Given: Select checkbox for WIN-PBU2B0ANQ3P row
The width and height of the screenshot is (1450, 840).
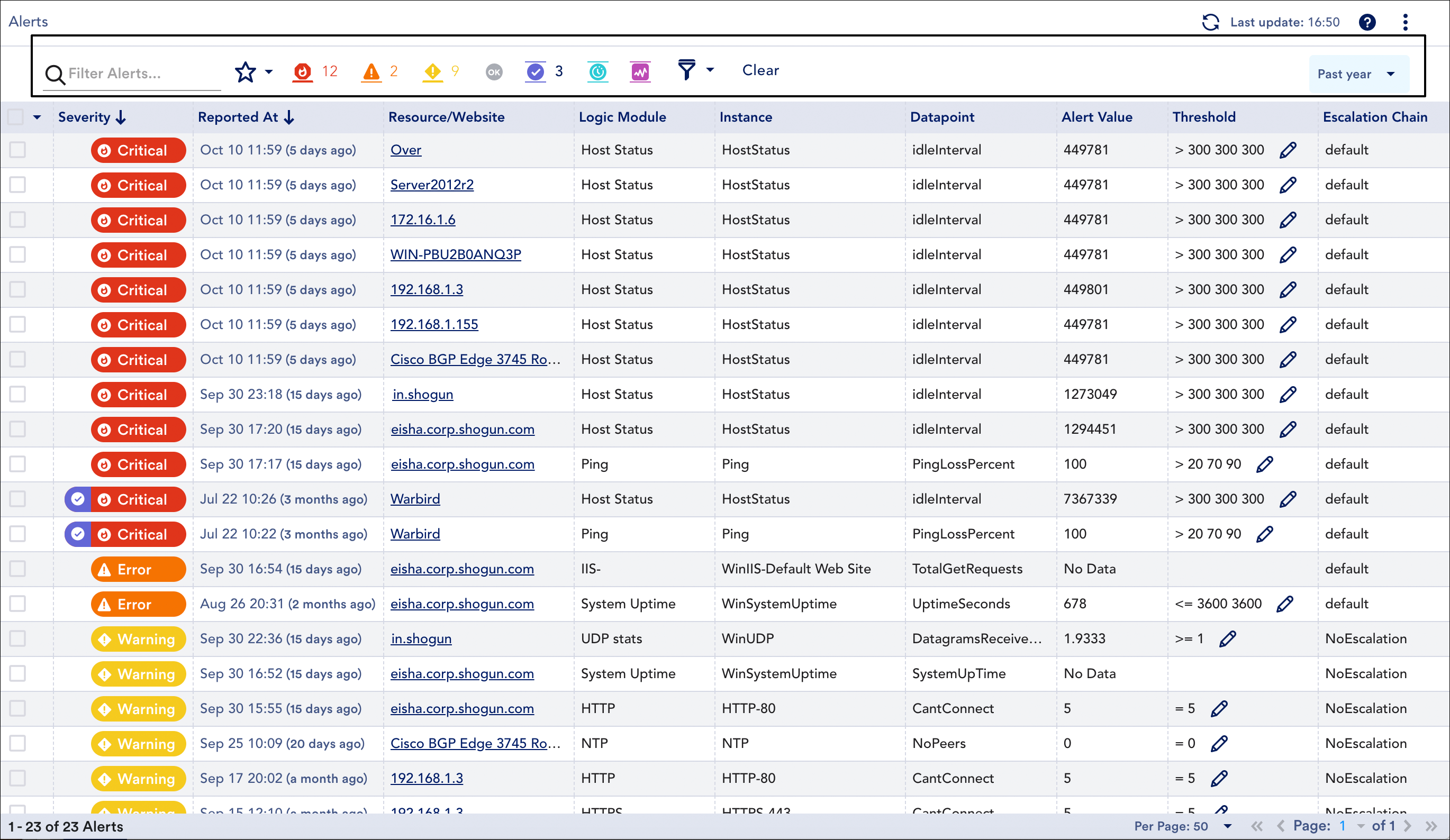Looking at the screenshot, I should [18, 255].
